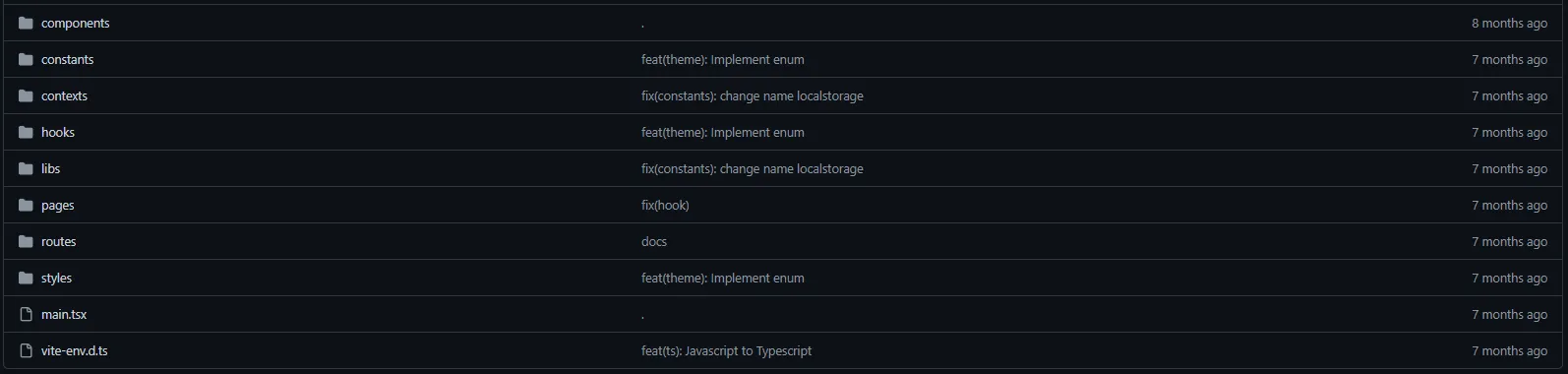Image resolution: width=1568 pixels, height=374 pixels.
Task: Click the folder icon next to components
Action: pyautogui.click(x=26, y=23)
